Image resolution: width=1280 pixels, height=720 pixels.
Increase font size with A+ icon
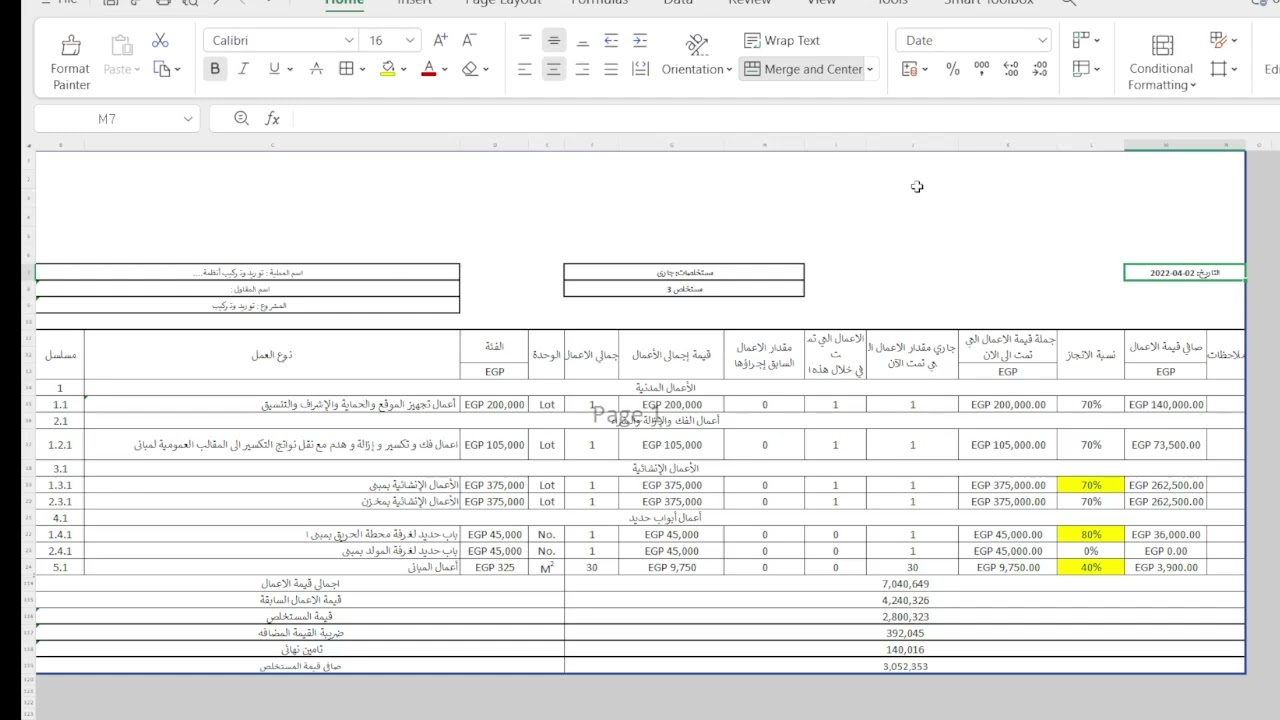tap(440, 40)
